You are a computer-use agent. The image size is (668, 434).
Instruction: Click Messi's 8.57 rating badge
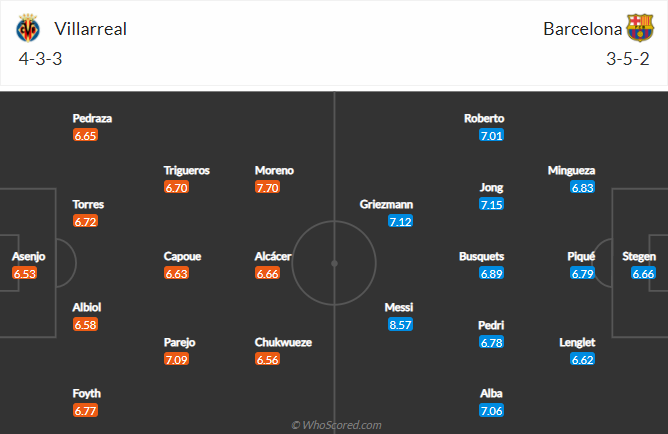click(400, 324)
